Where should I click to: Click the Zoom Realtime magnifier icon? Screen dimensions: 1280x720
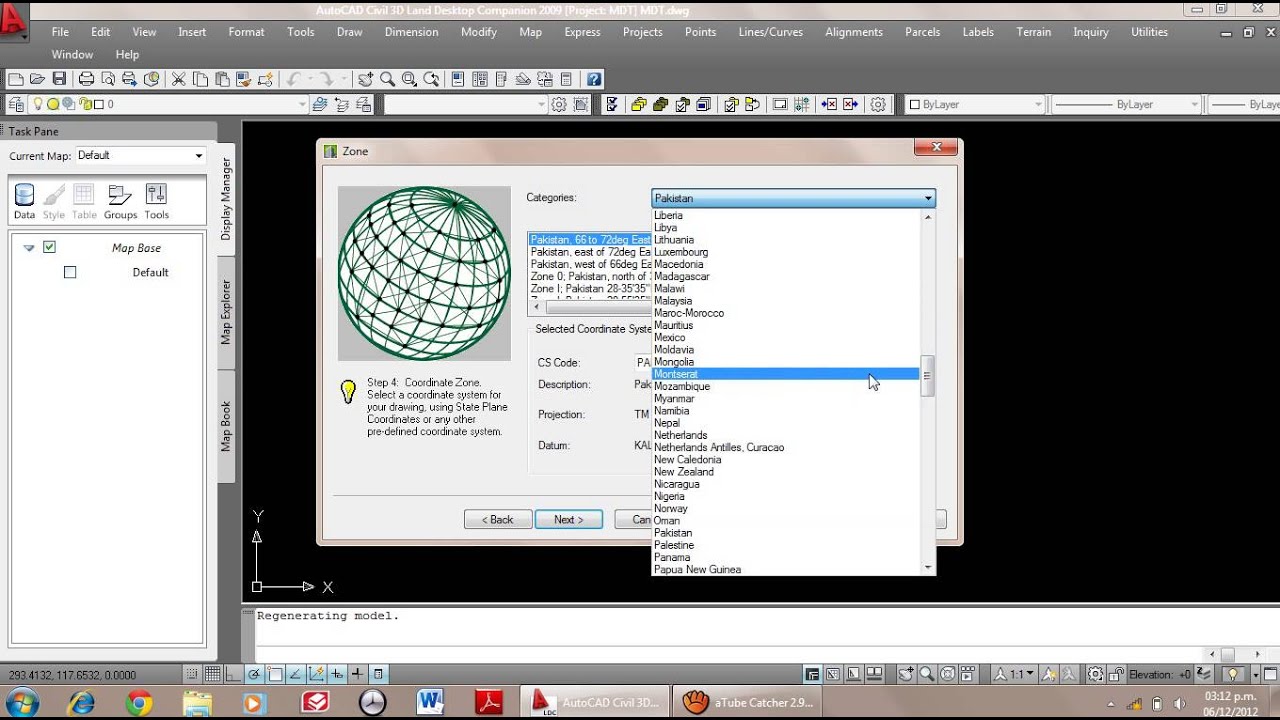(387, 79)
